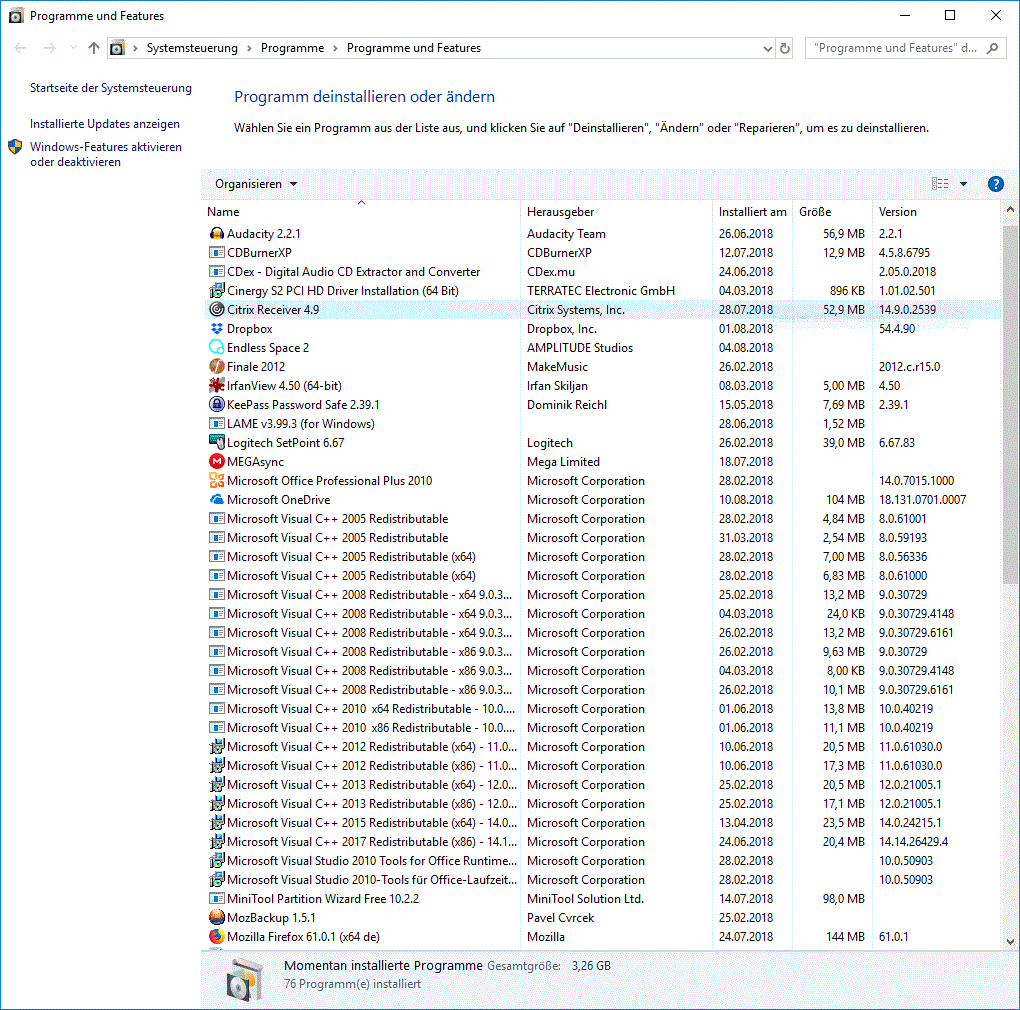The image size is (1020, 1010).
Task: Click the Cinergy S2 PCI driver icon
Action: click(x=217, y=291)
